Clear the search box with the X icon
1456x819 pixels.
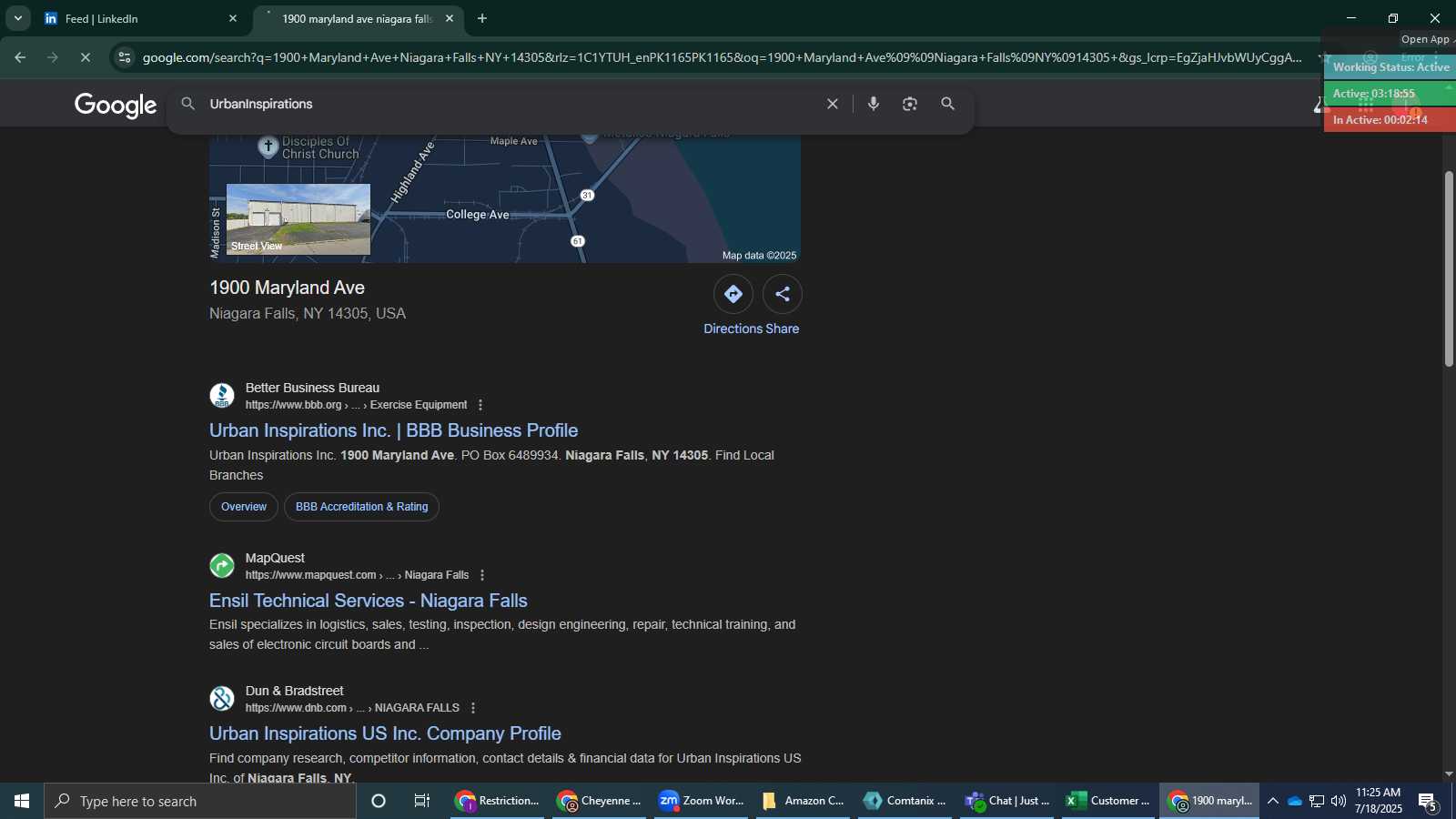click(832, 104)
